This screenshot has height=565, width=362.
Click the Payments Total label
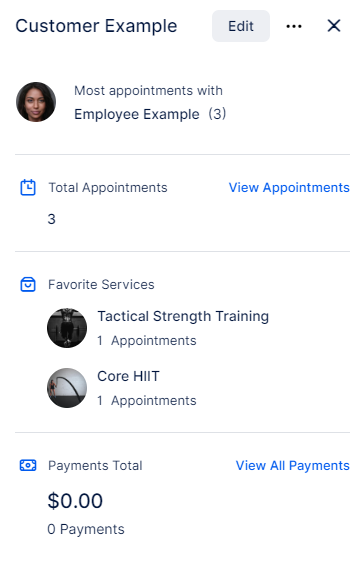pyautogui.click(x=95, y=466)
